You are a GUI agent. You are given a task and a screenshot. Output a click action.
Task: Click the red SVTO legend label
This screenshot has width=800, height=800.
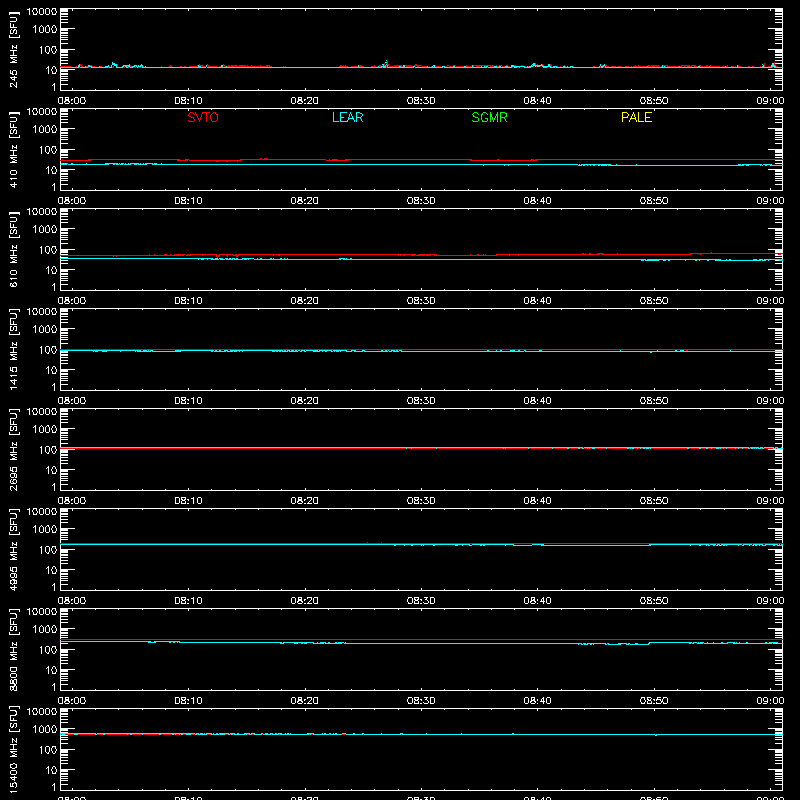tap(203, 117)
